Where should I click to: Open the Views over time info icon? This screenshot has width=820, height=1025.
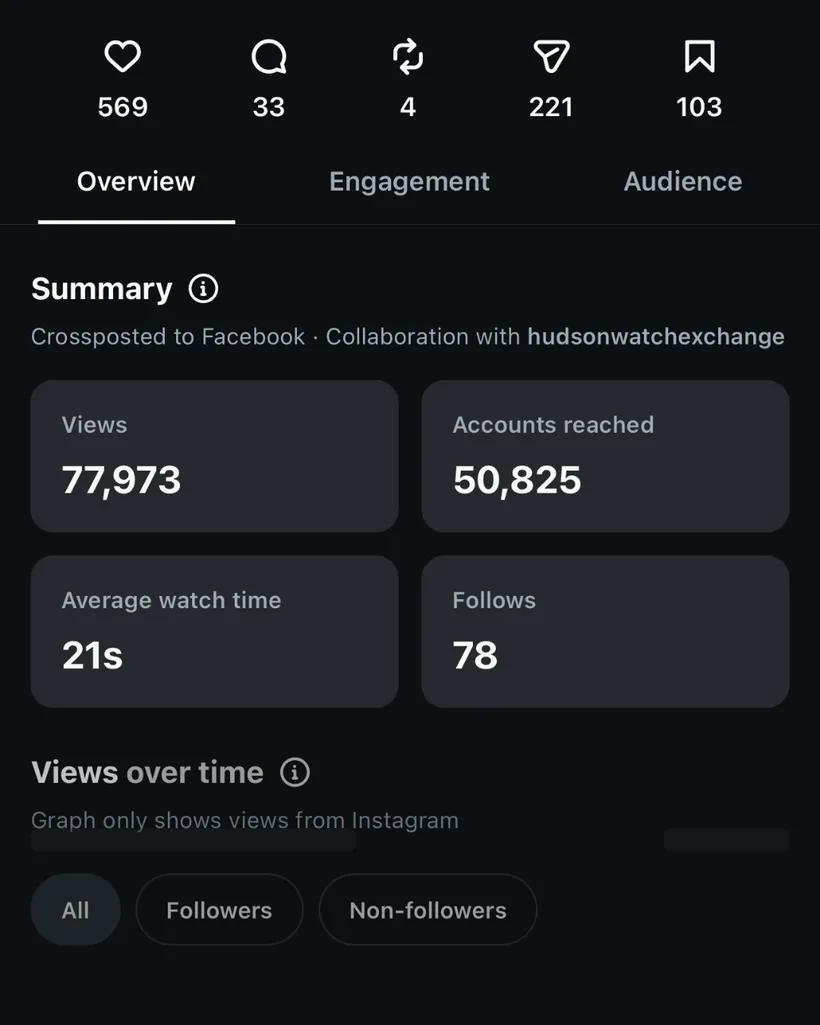(295, 772)
